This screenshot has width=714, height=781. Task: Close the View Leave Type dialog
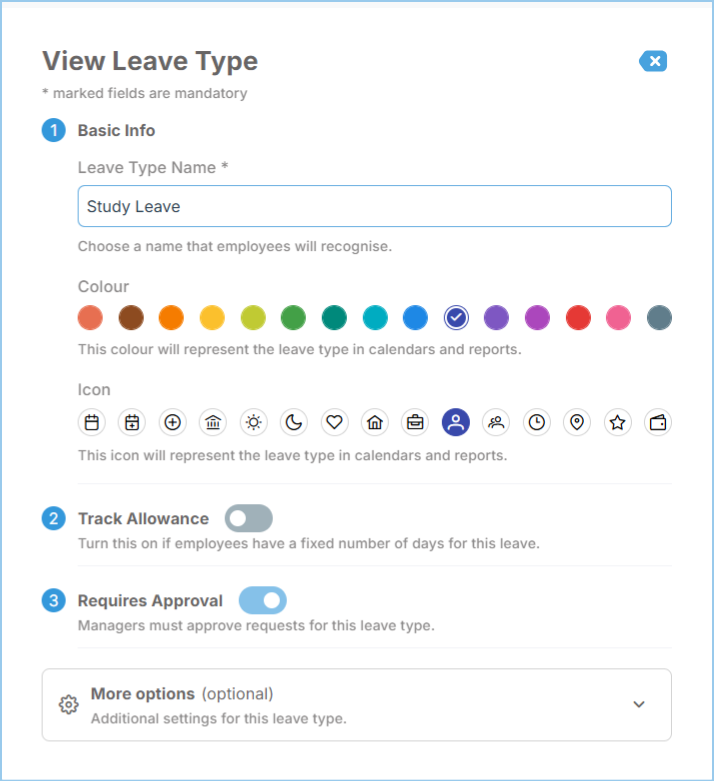point(654,61)
